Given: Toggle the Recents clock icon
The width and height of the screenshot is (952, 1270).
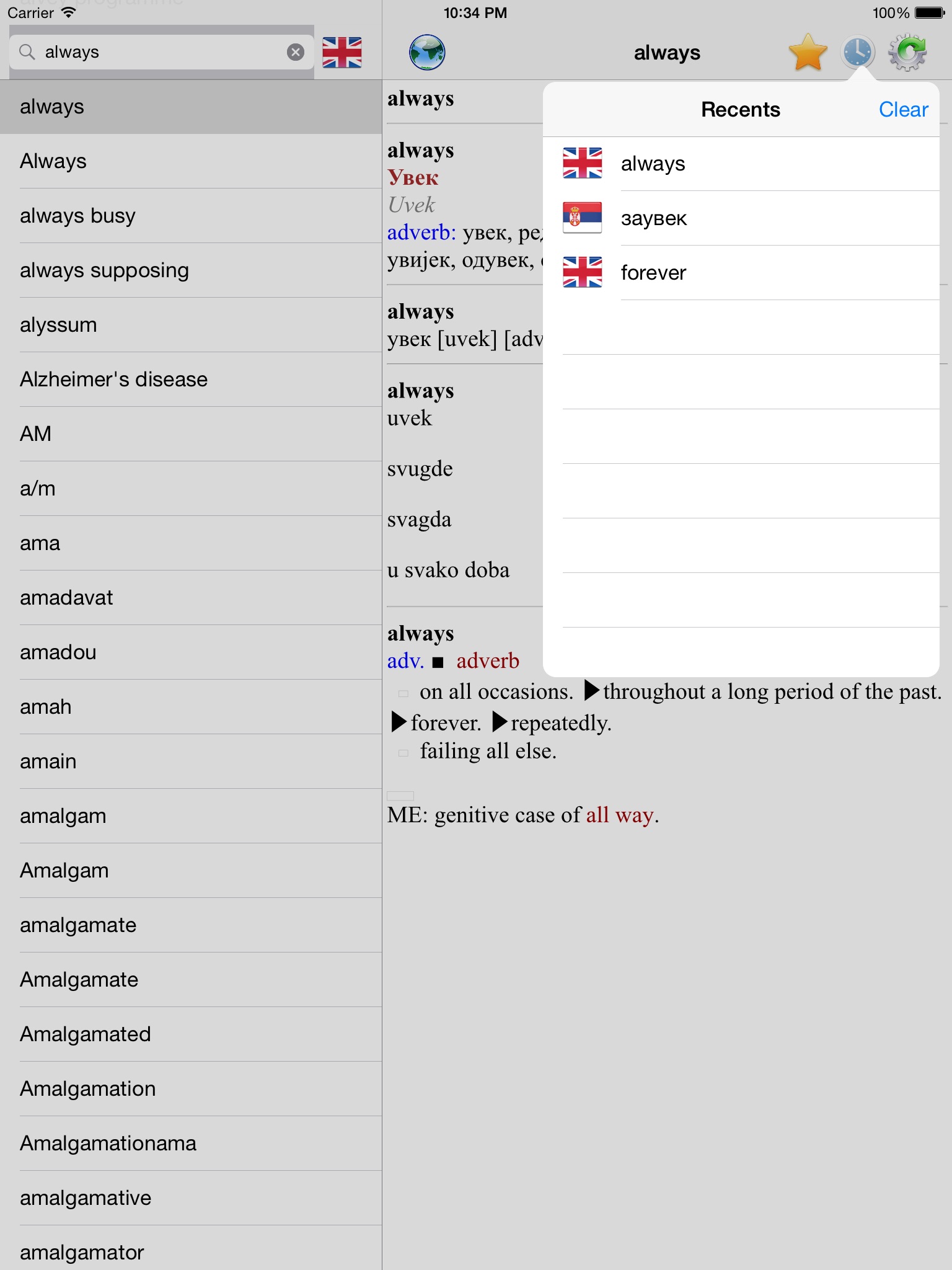Looking at the screenshot, I should click(858, 53).
